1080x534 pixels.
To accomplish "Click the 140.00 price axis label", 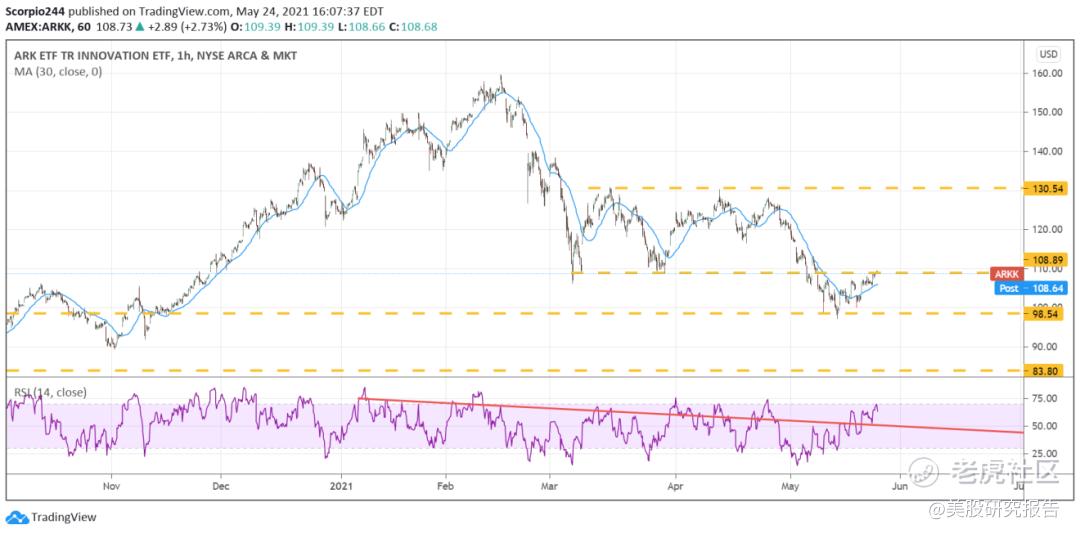I will coord(1046,151).
